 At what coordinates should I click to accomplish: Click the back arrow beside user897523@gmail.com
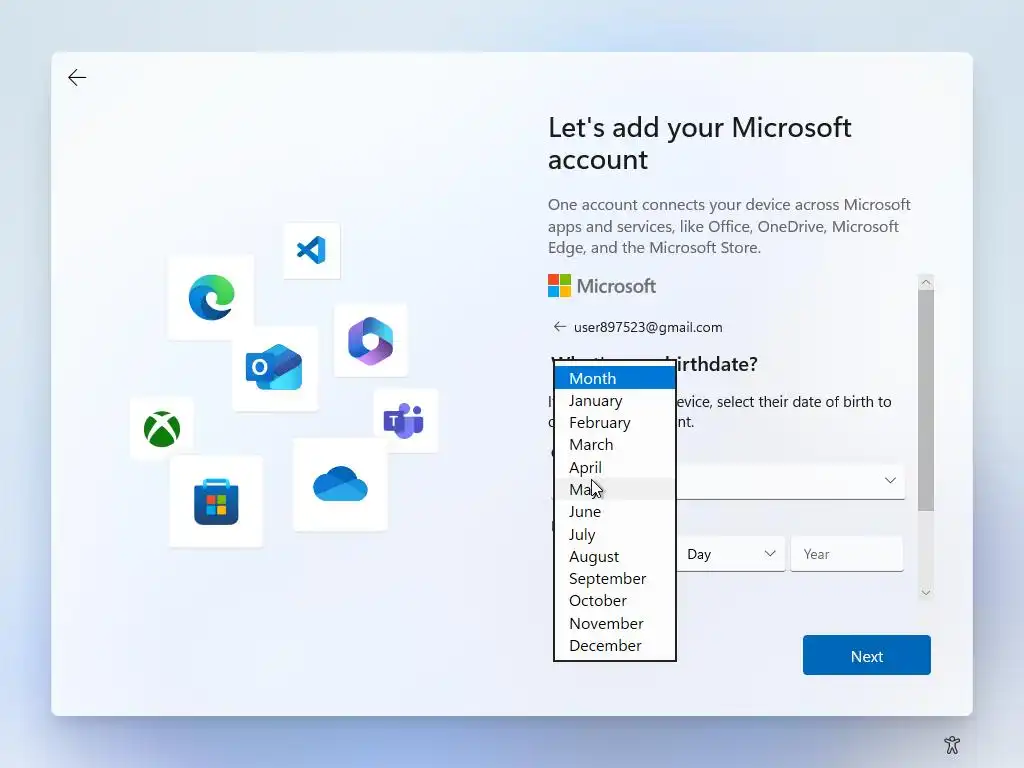[559, 327]
